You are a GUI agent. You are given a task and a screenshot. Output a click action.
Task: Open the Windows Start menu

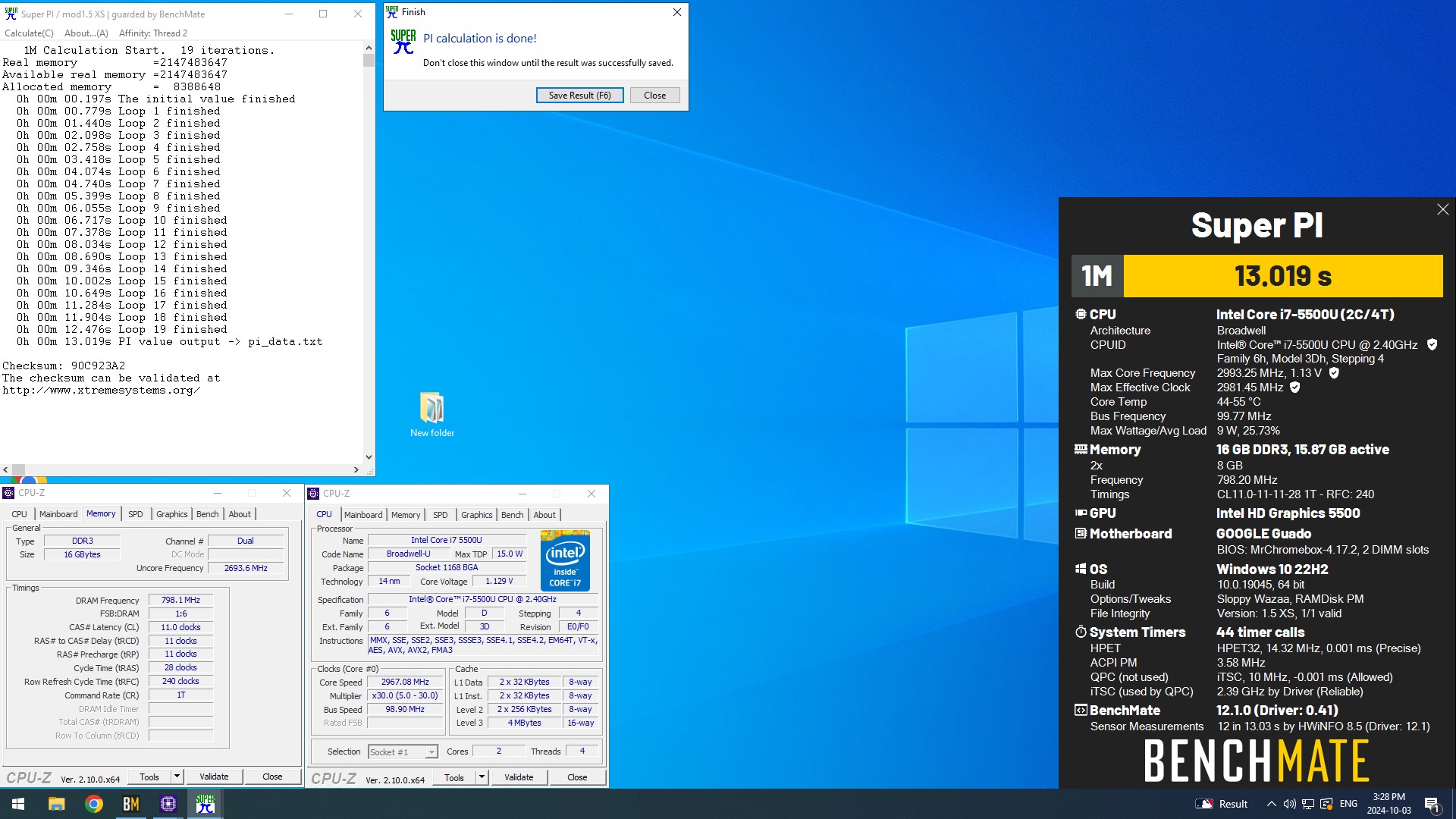tap(18, 804)
